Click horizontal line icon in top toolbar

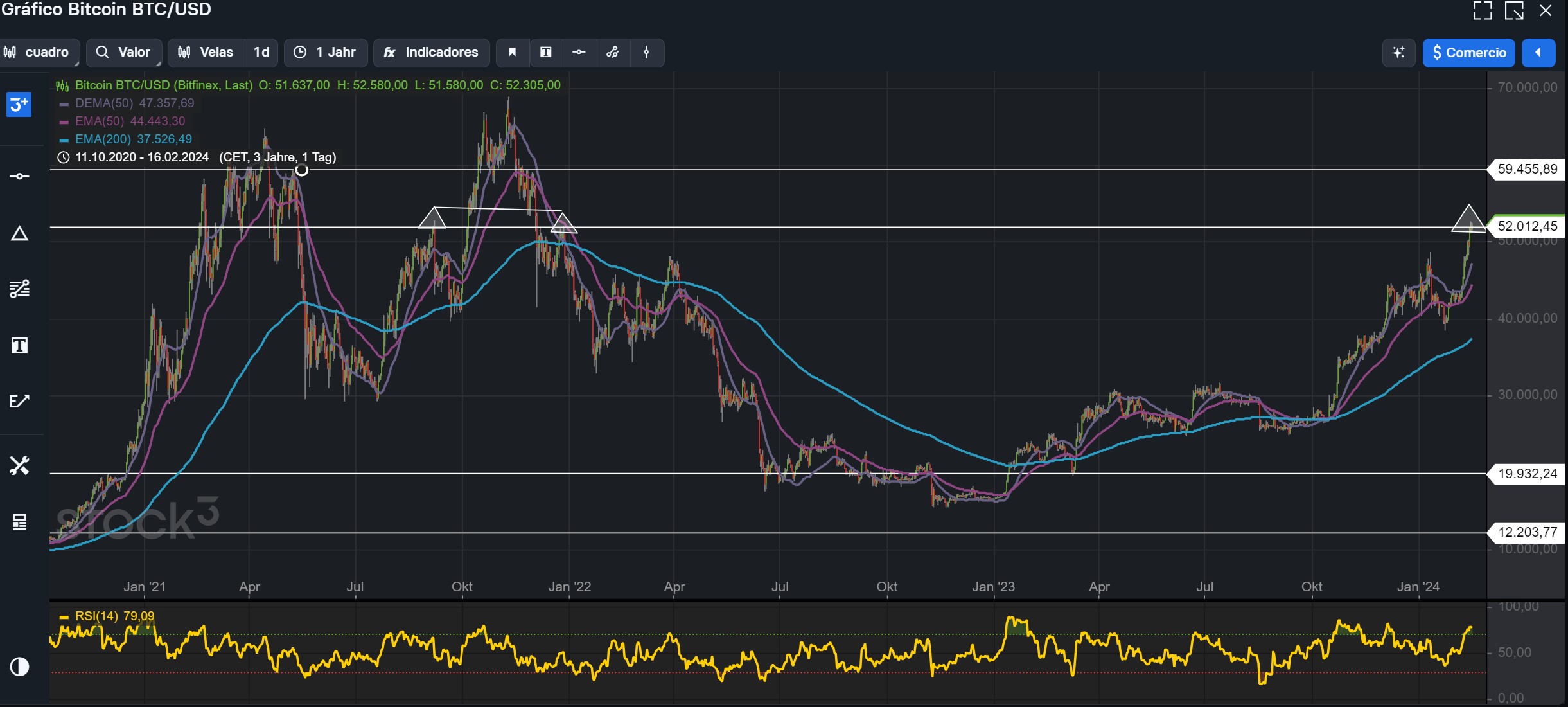click(579, 52)
